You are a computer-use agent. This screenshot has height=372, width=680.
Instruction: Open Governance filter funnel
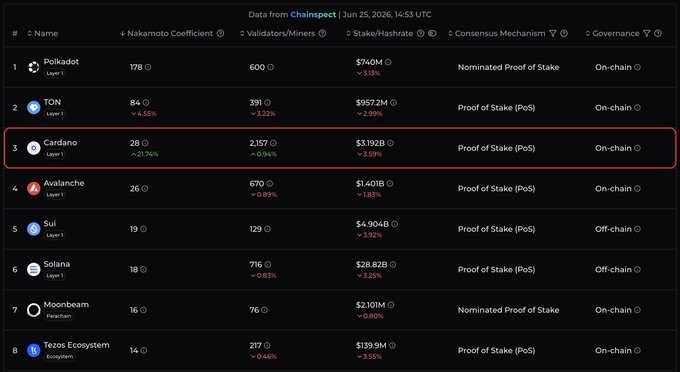pos(647,33)
